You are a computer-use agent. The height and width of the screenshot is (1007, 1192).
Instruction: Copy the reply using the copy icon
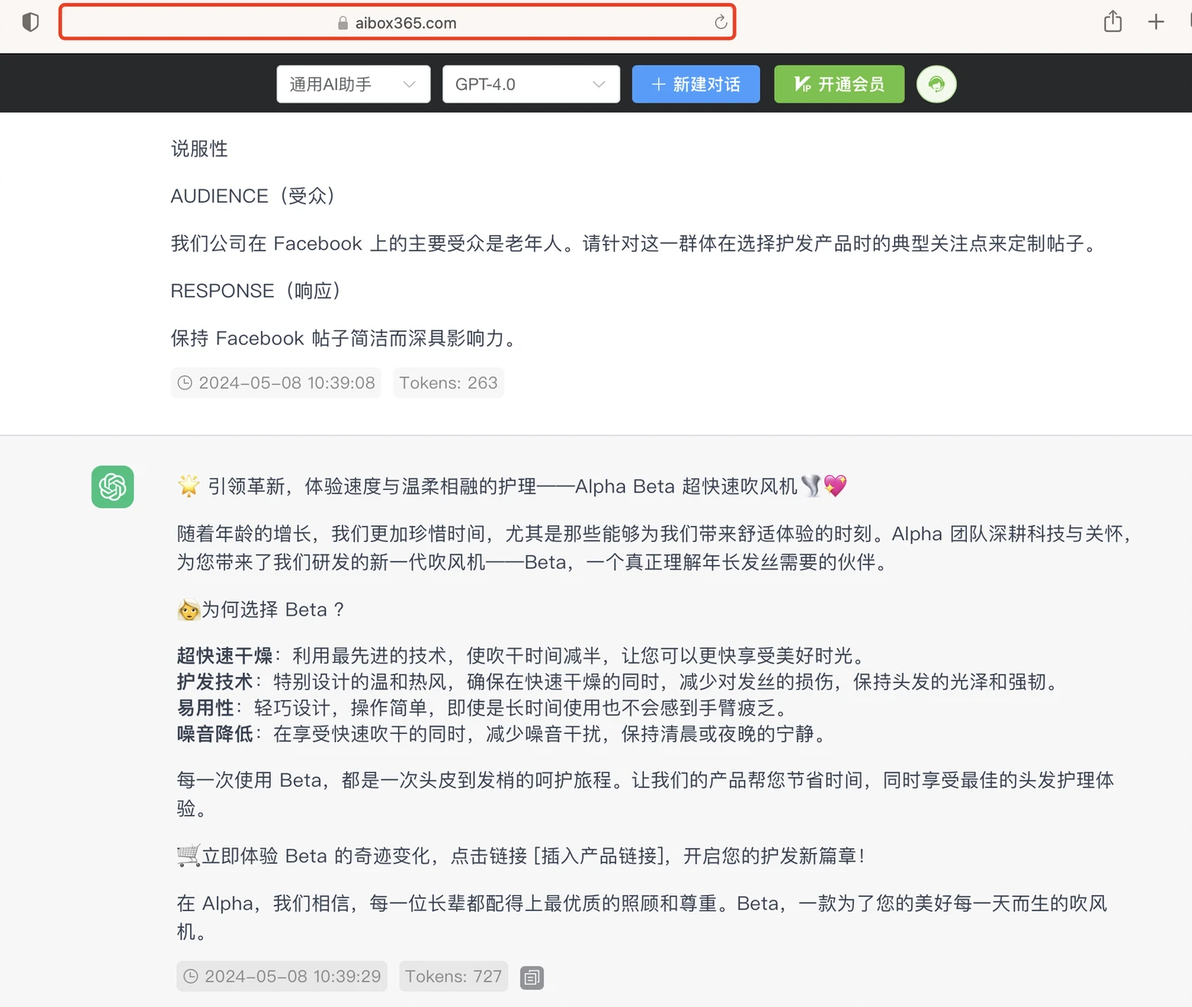[531, 977]
